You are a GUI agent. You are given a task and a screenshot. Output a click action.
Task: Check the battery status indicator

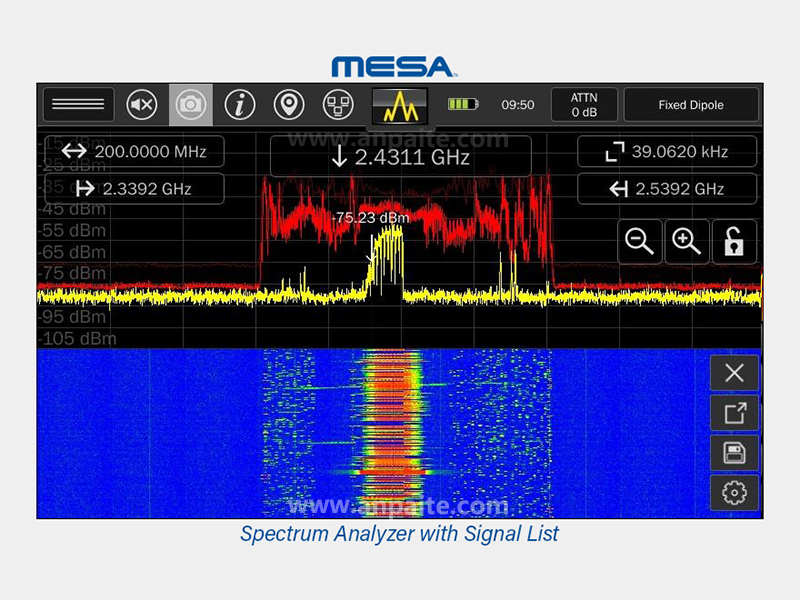tap(463, 104)
